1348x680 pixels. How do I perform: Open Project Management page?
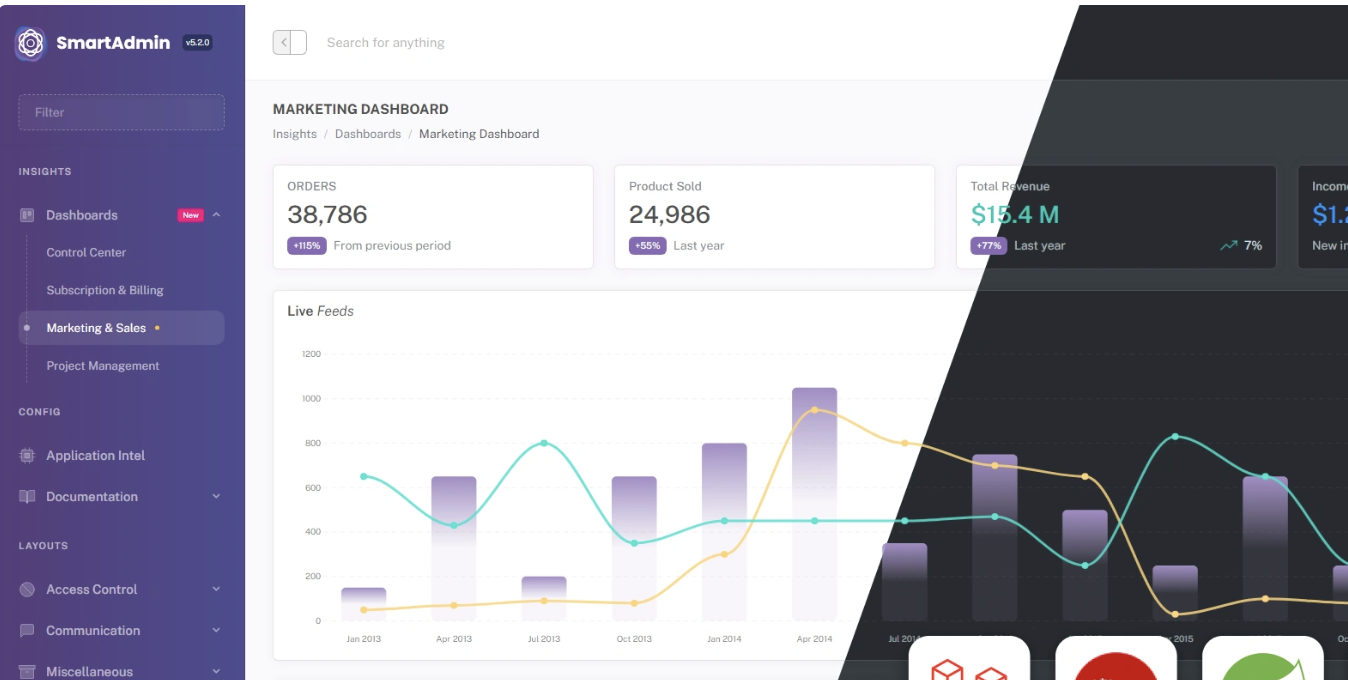(103, 366)
